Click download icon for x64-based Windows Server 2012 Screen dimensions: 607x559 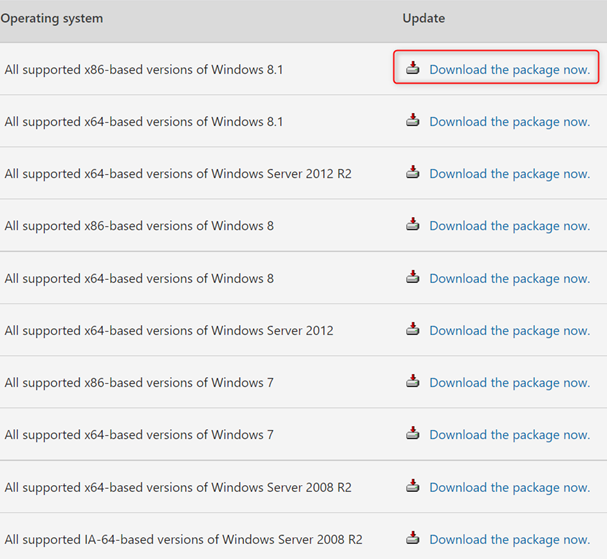pyautogui.click(x=413, y=329)
